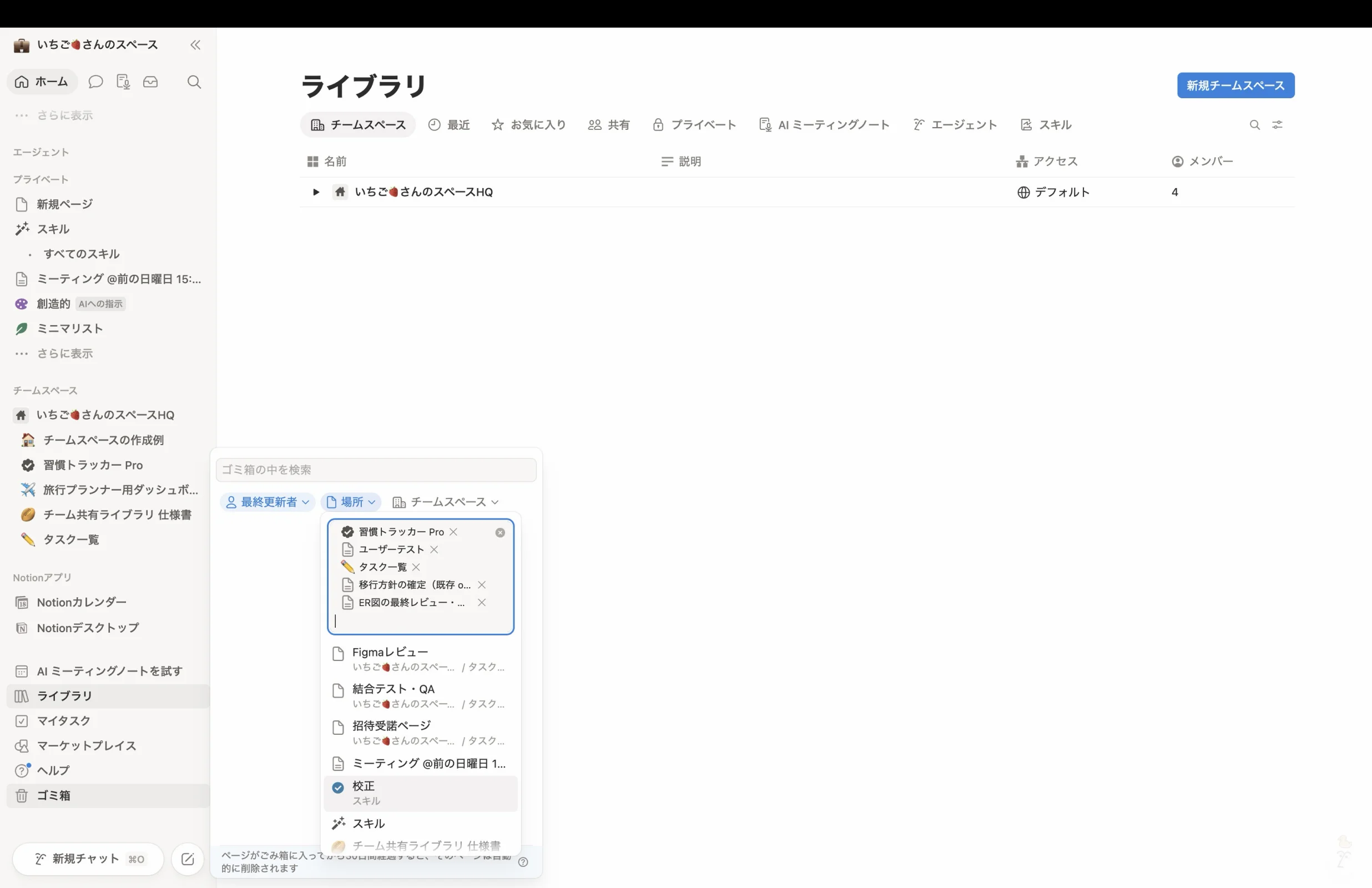Open 習慣トラッカー Pro in sidebar

(x=108, y=465)
